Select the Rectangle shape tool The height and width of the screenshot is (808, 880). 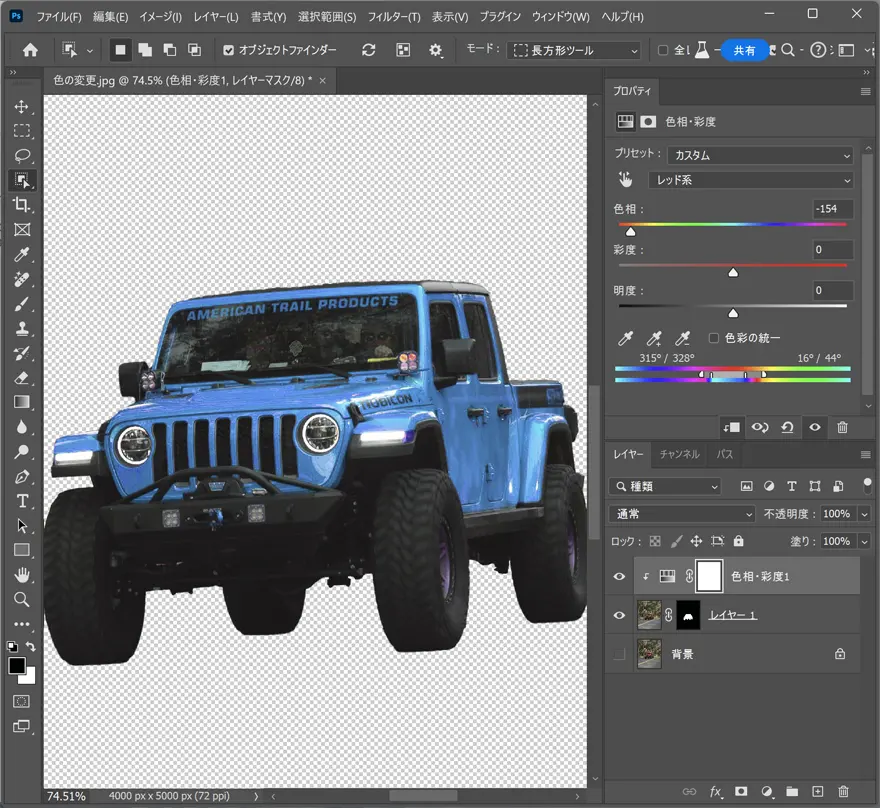click(x=21, y=550)
